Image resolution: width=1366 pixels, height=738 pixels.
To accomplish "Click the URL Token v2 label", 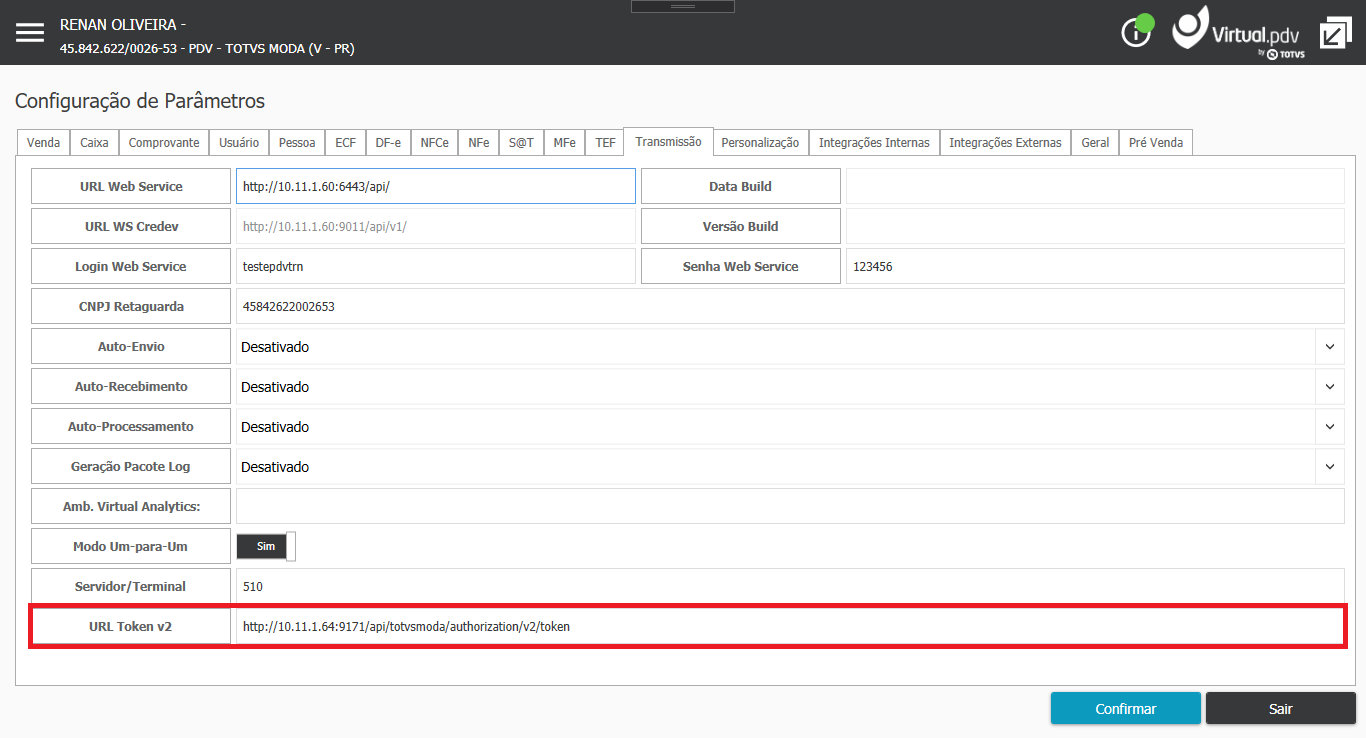I will point(131,626).
